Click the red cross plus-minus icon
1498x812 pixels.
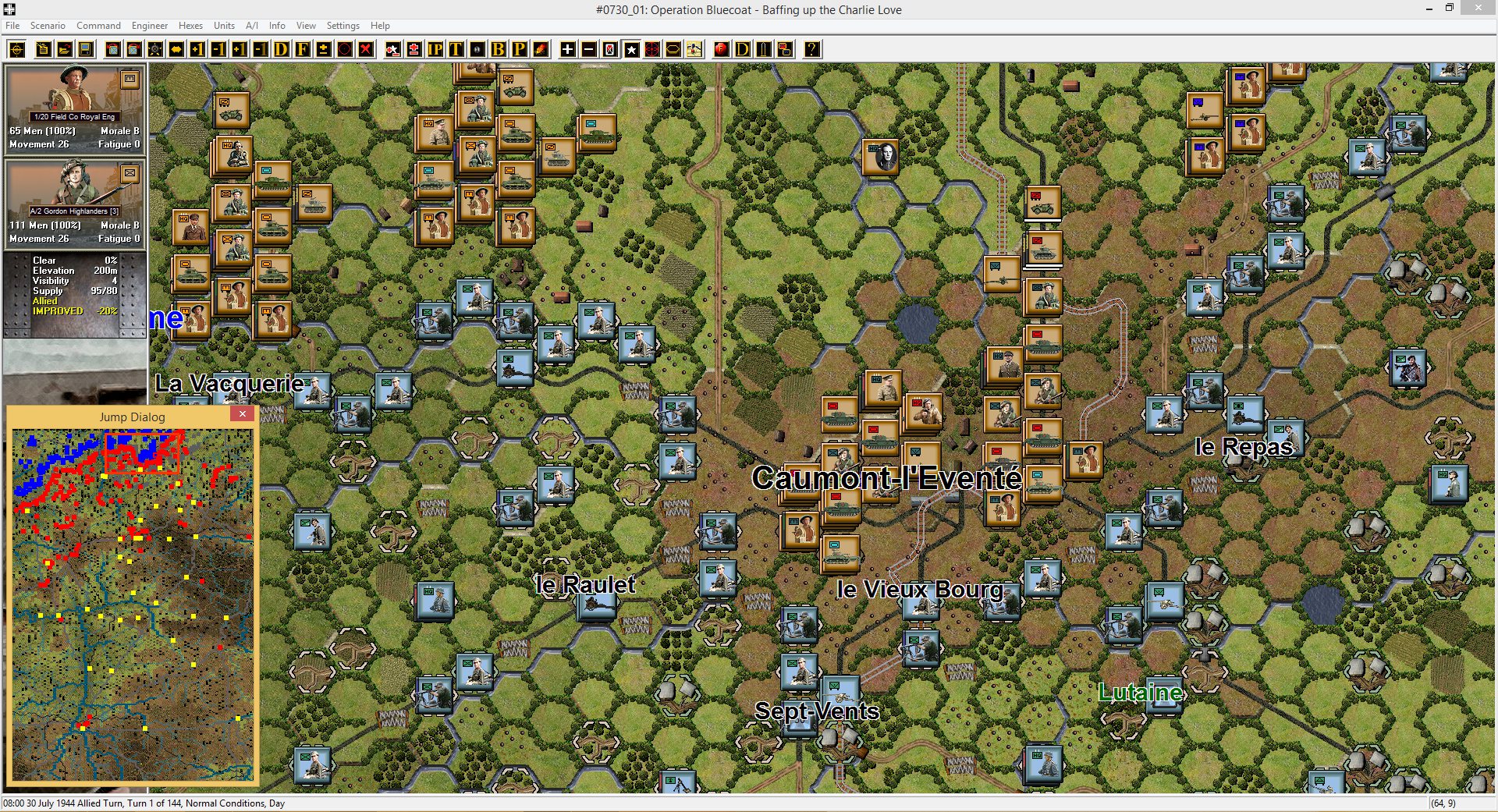pos(414,50)
